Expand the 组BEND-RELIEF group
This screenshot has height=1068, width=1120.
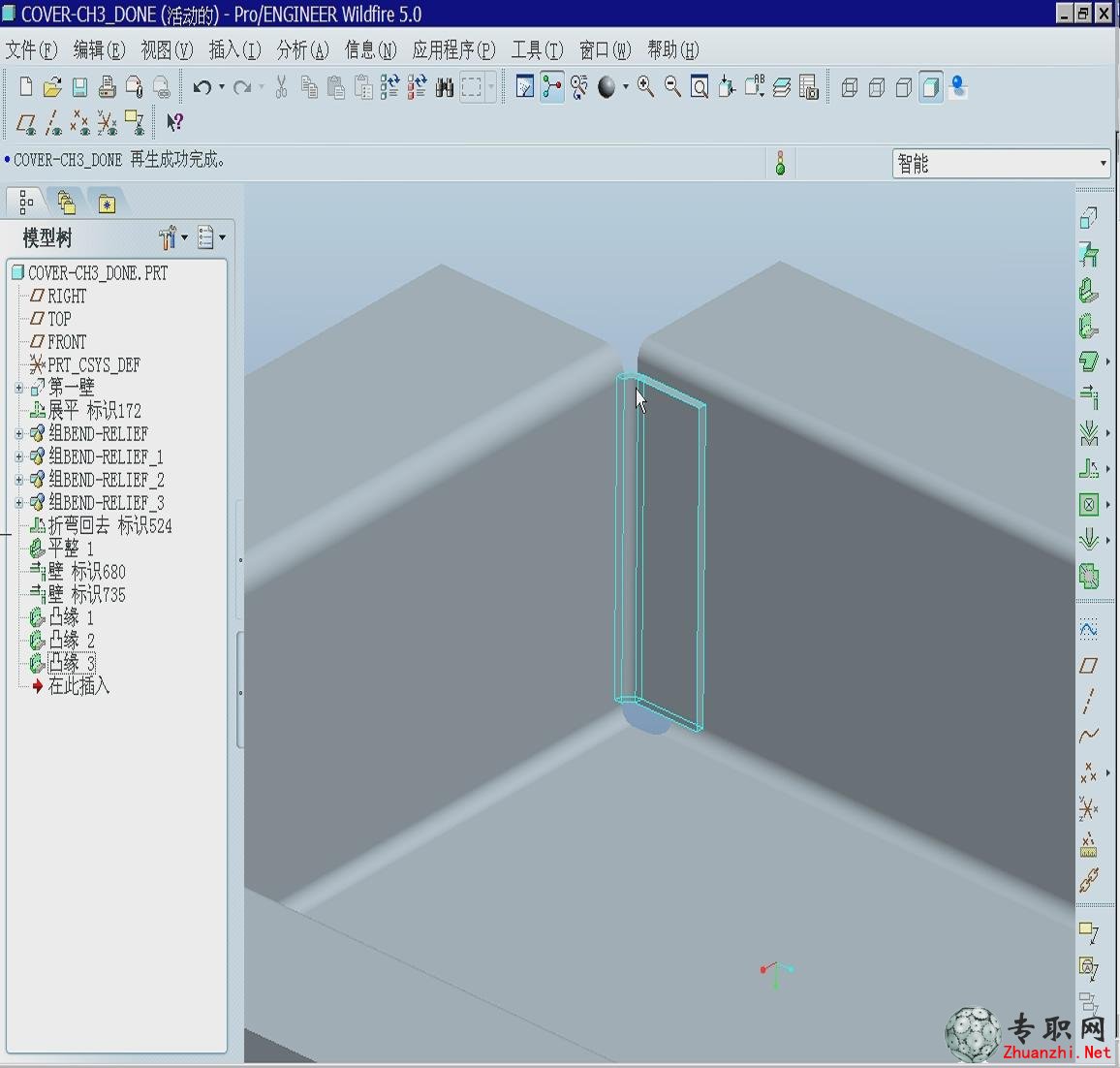coord(18,433)
